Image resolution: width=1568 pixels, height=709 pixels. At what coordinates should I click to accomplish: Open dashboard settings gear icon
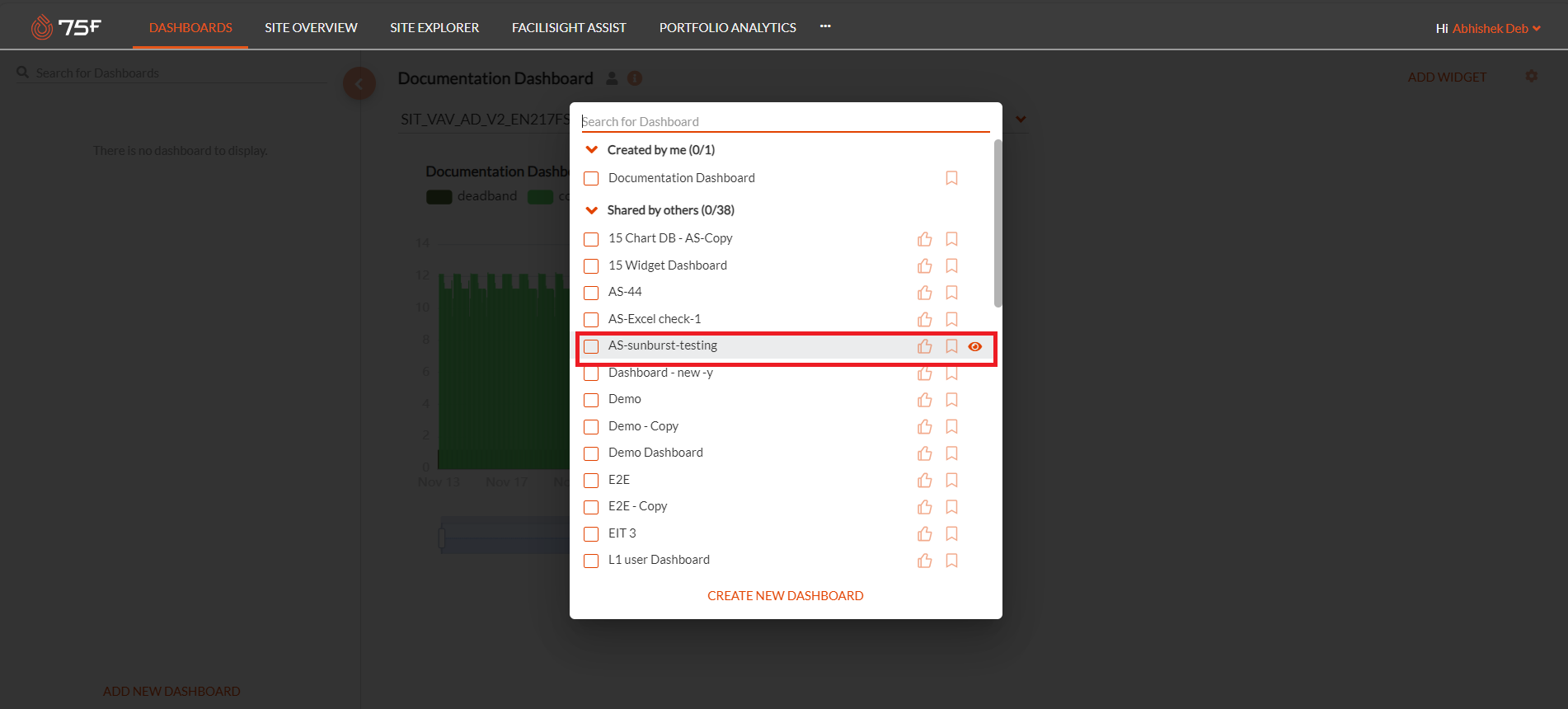tap(1532, 76)
